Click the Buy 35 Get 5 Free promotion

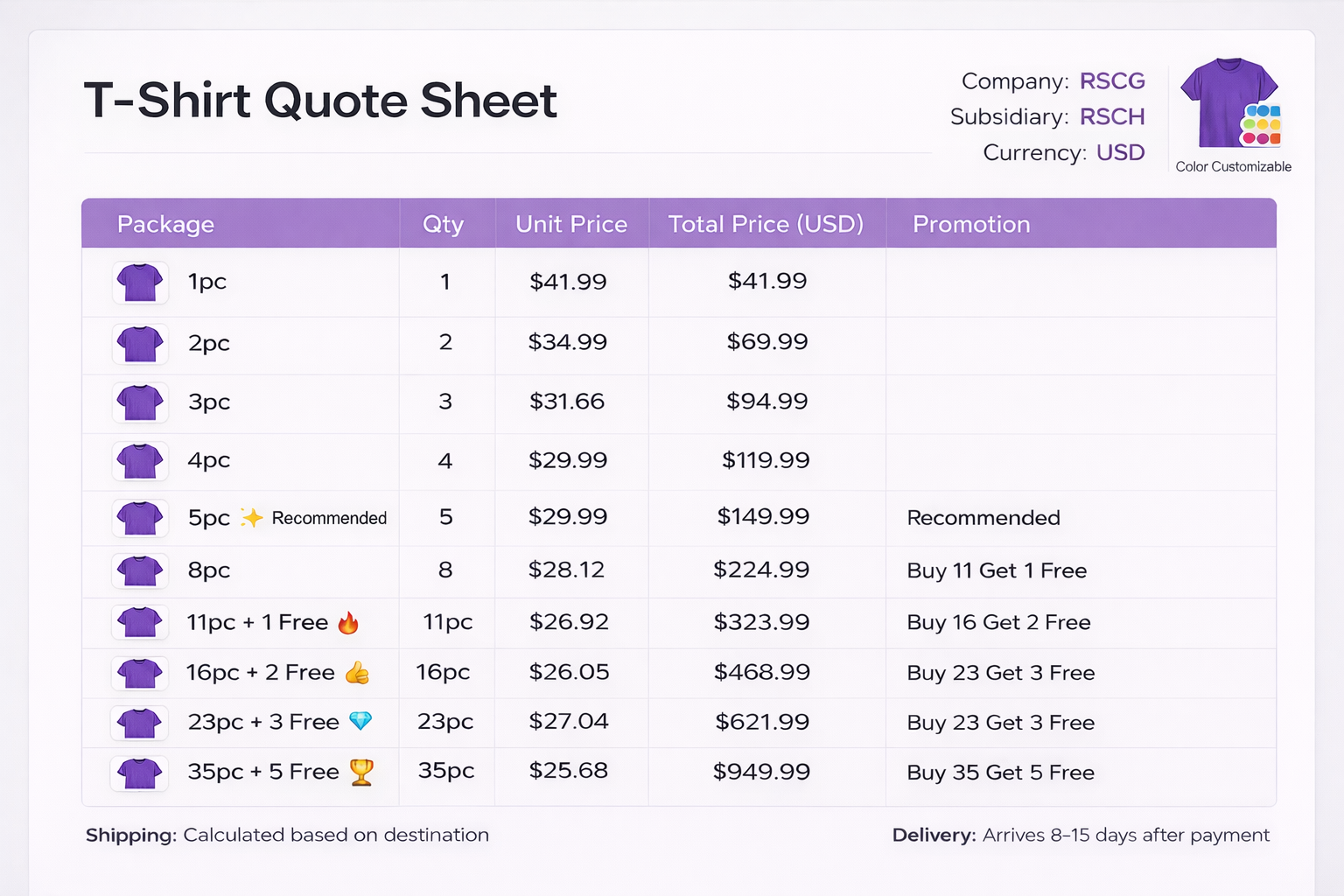tap(1000, 773)
